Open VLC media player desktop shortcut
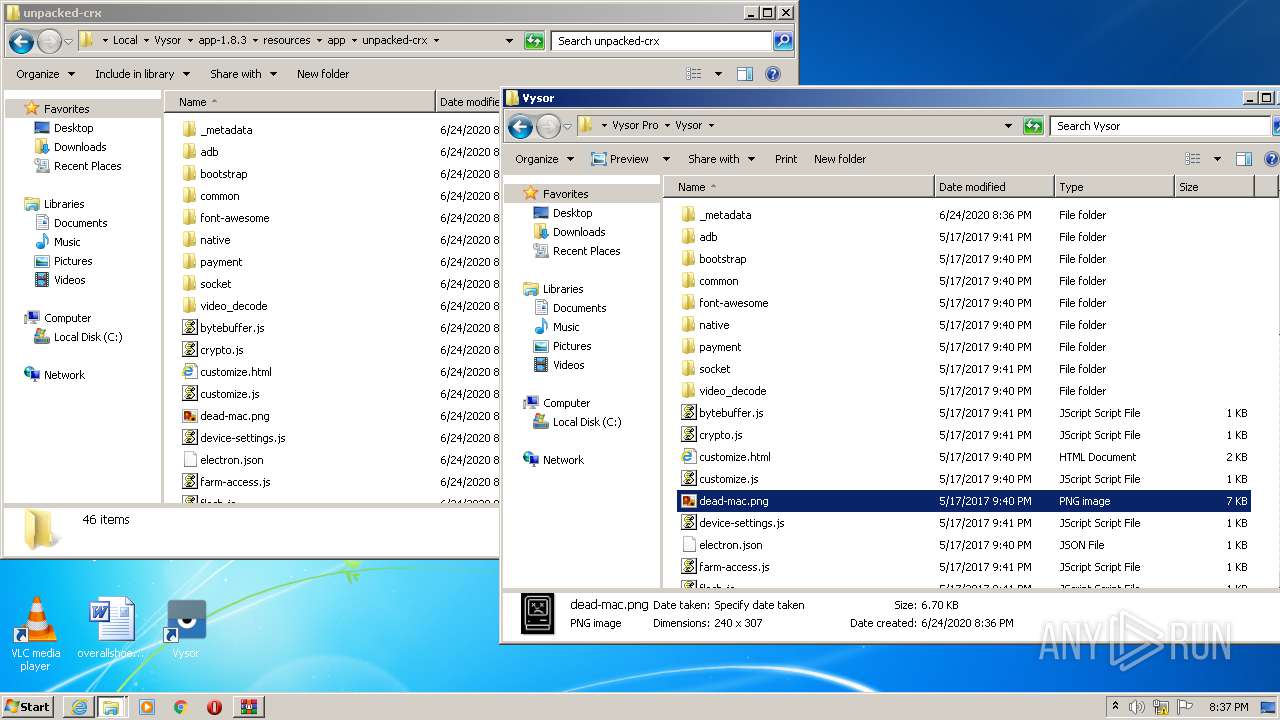 [36, 634]
